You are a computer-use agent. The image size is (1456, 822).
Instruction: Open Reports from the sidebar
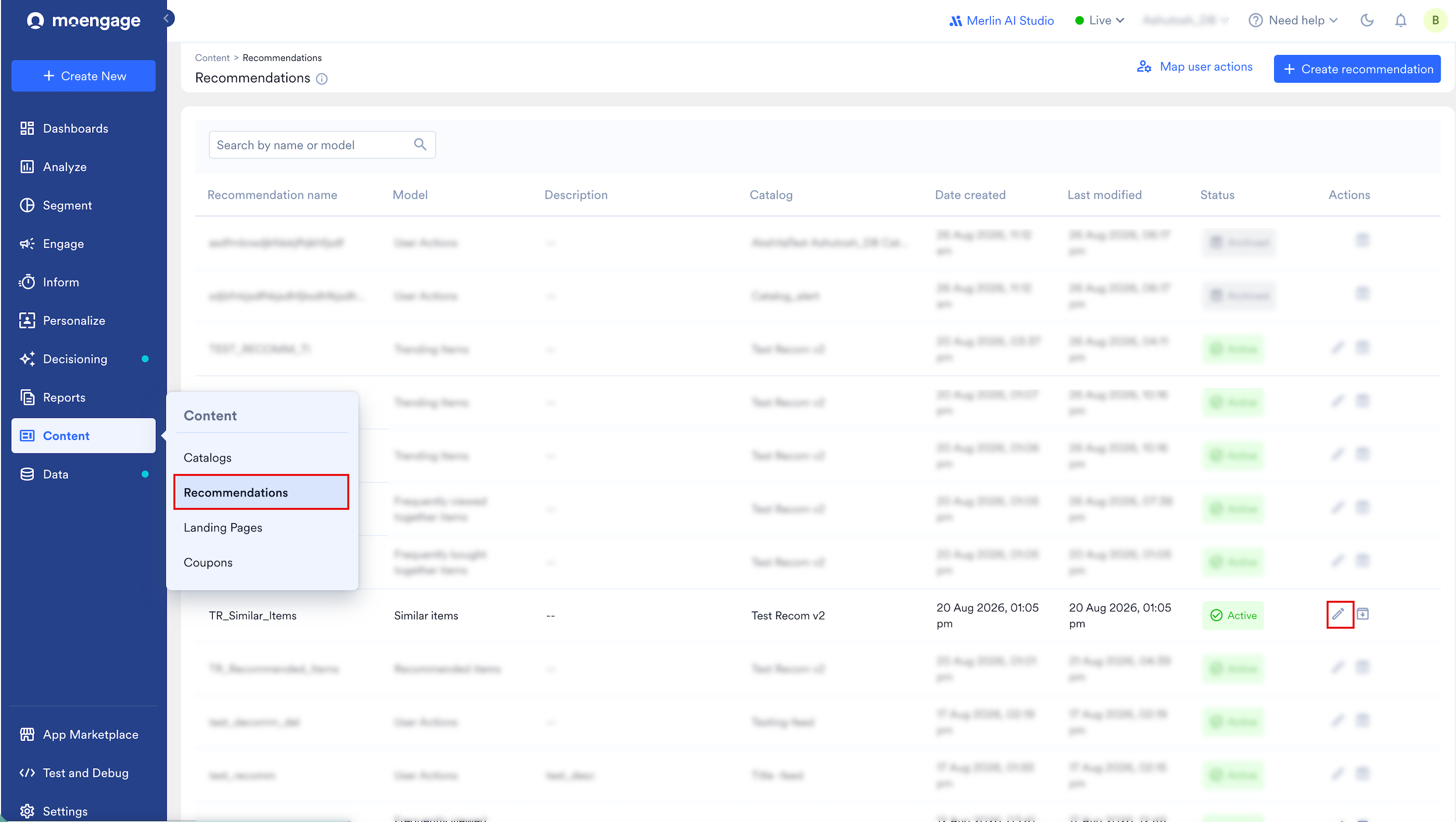coord(83,397)
